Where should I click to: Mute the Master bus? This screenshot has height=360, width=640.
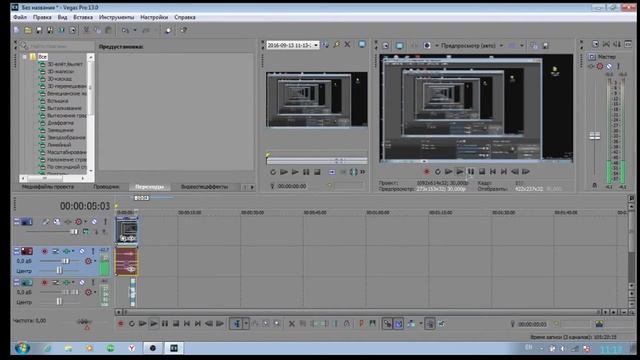coord(609,66)
